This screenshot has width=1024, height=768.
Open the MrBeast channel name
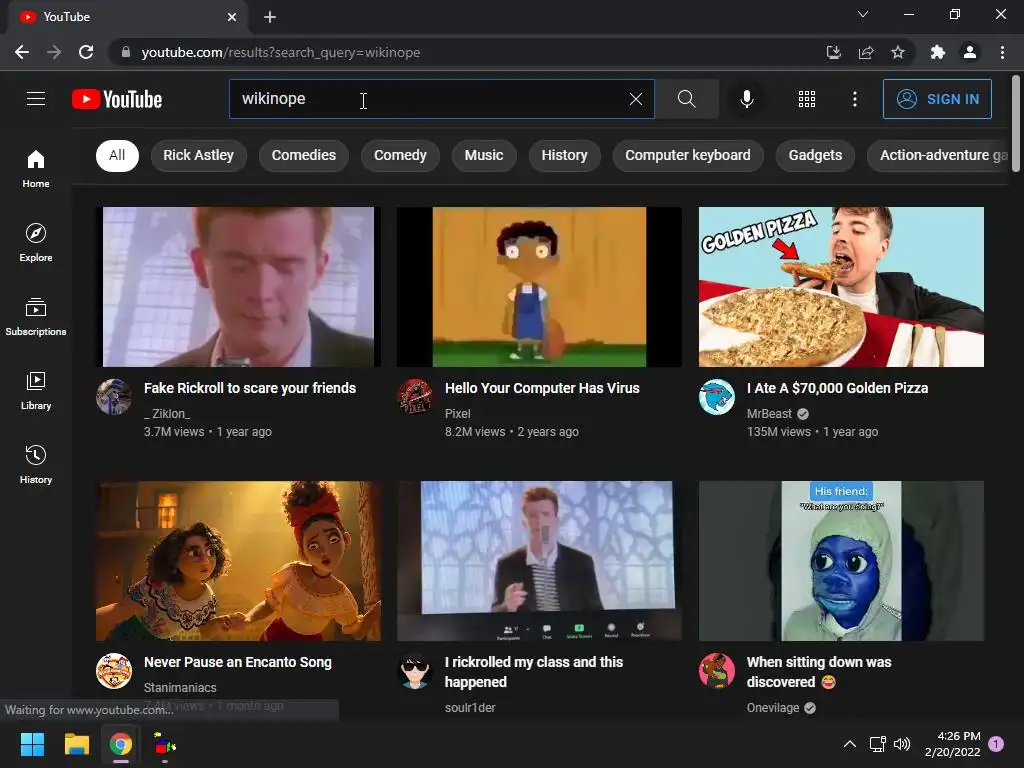tap(769, 413)
